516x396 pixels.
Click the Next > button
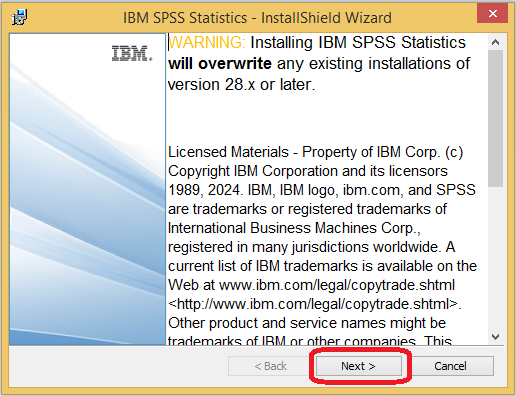coord(358,366)
